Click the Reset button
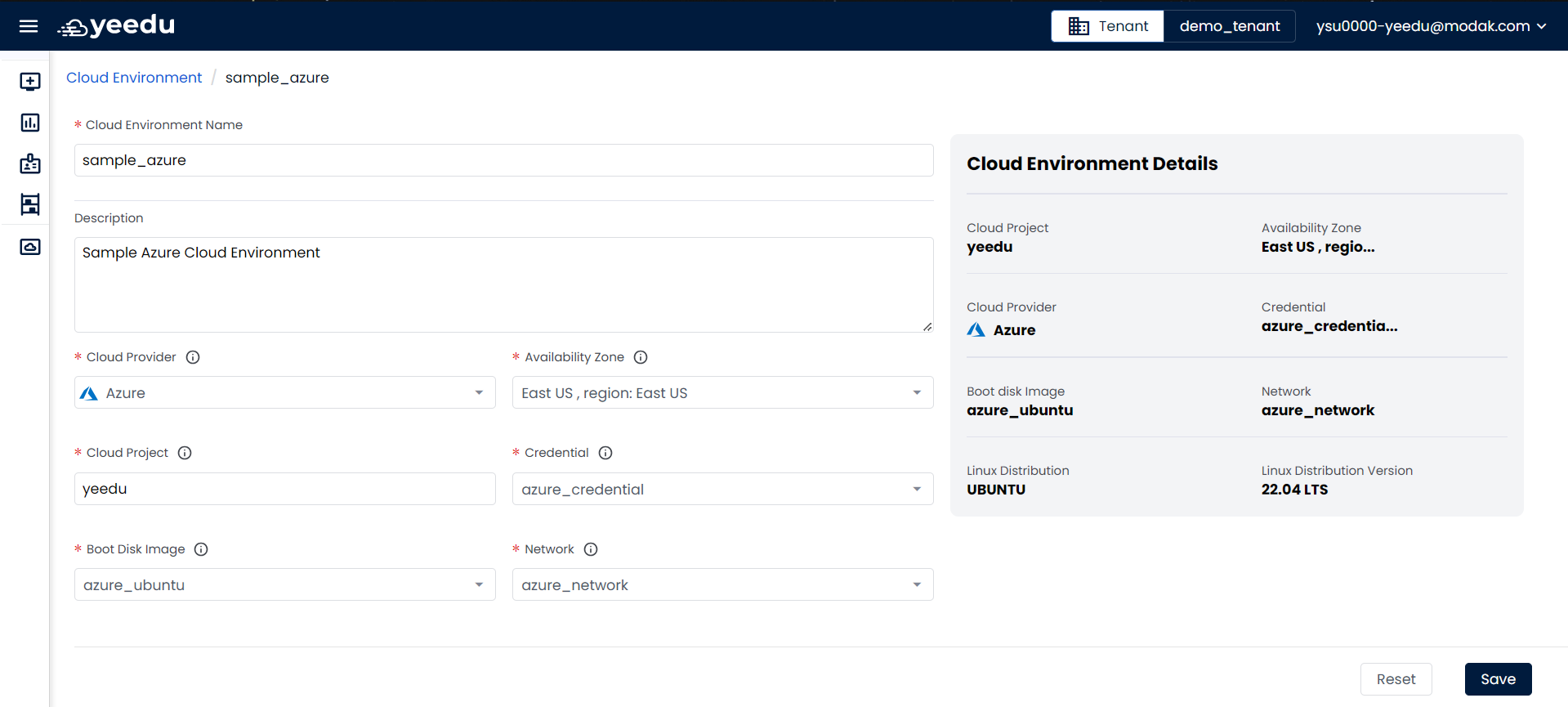 click(x=1396, y=679)
